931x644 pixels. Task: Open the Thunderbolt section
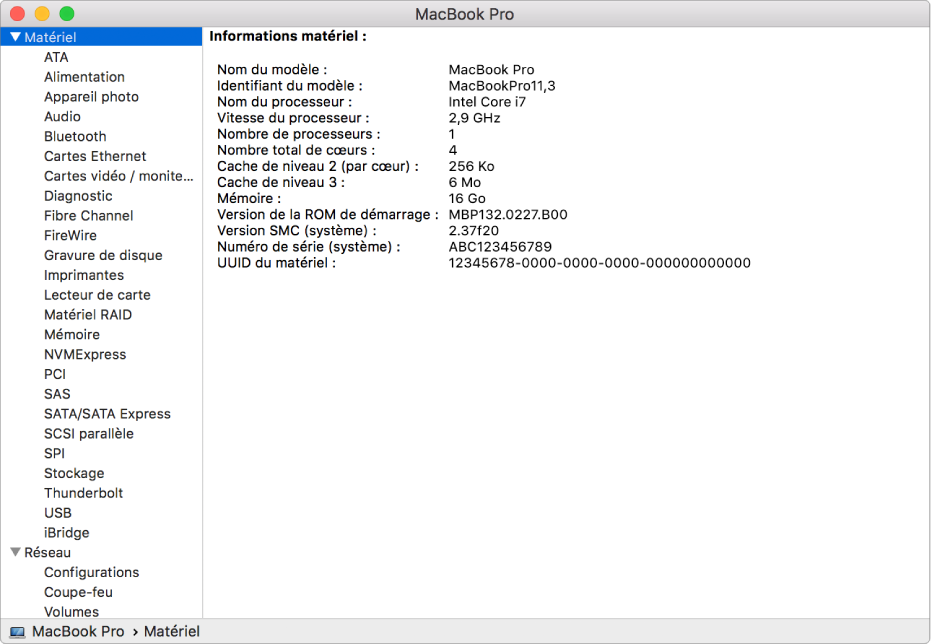[84, 493]
